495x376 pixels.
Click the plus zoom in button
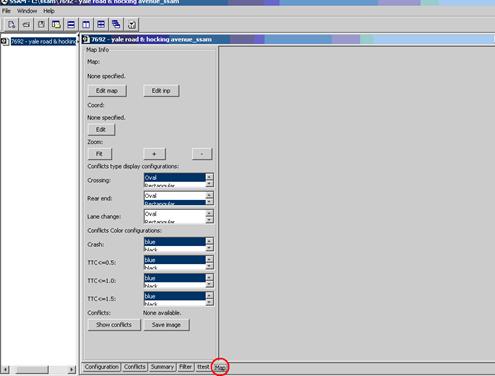point(154,154)
